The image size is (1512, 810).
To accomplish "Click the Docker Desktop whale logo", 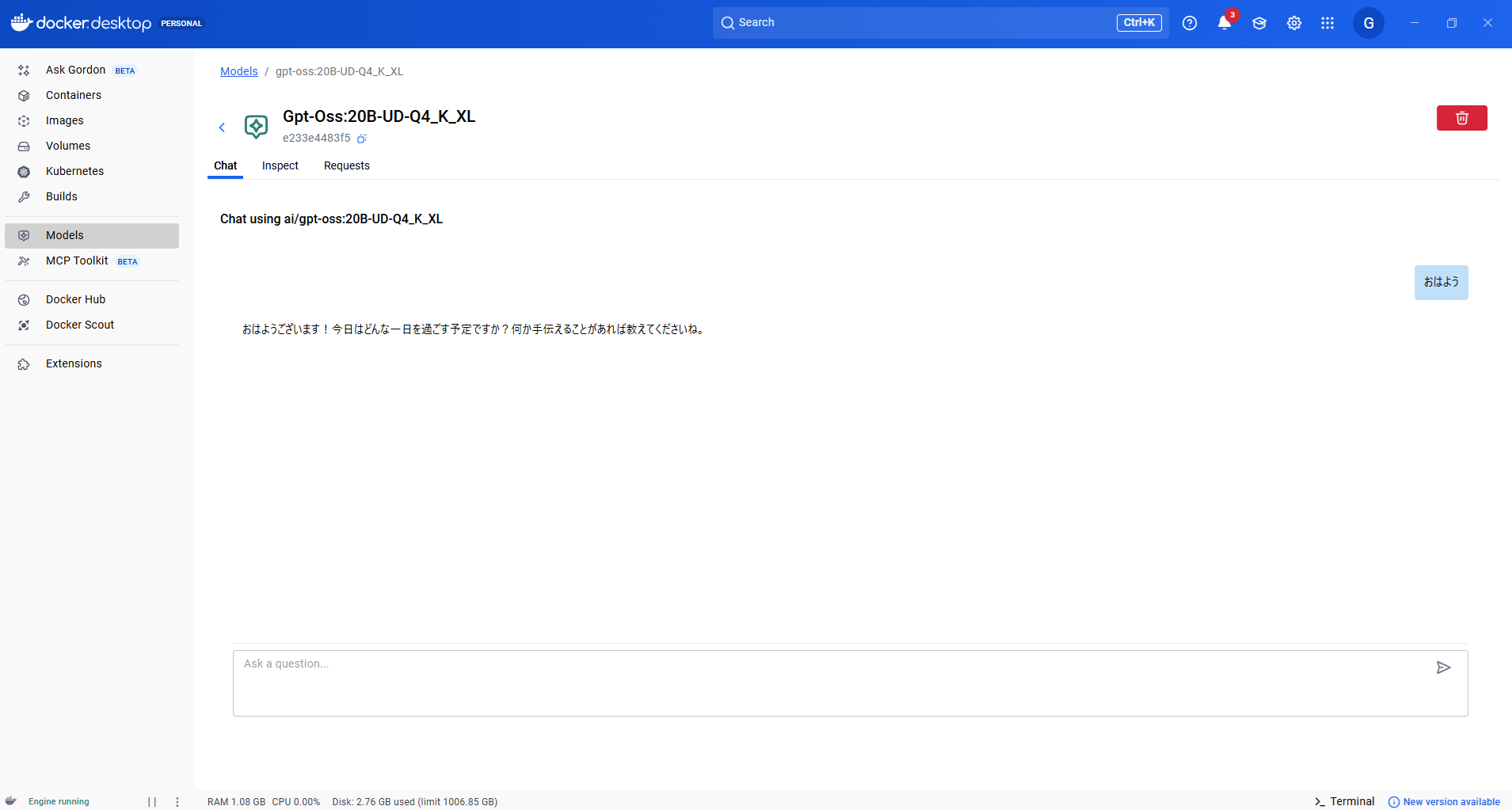I will pos(21,22).
